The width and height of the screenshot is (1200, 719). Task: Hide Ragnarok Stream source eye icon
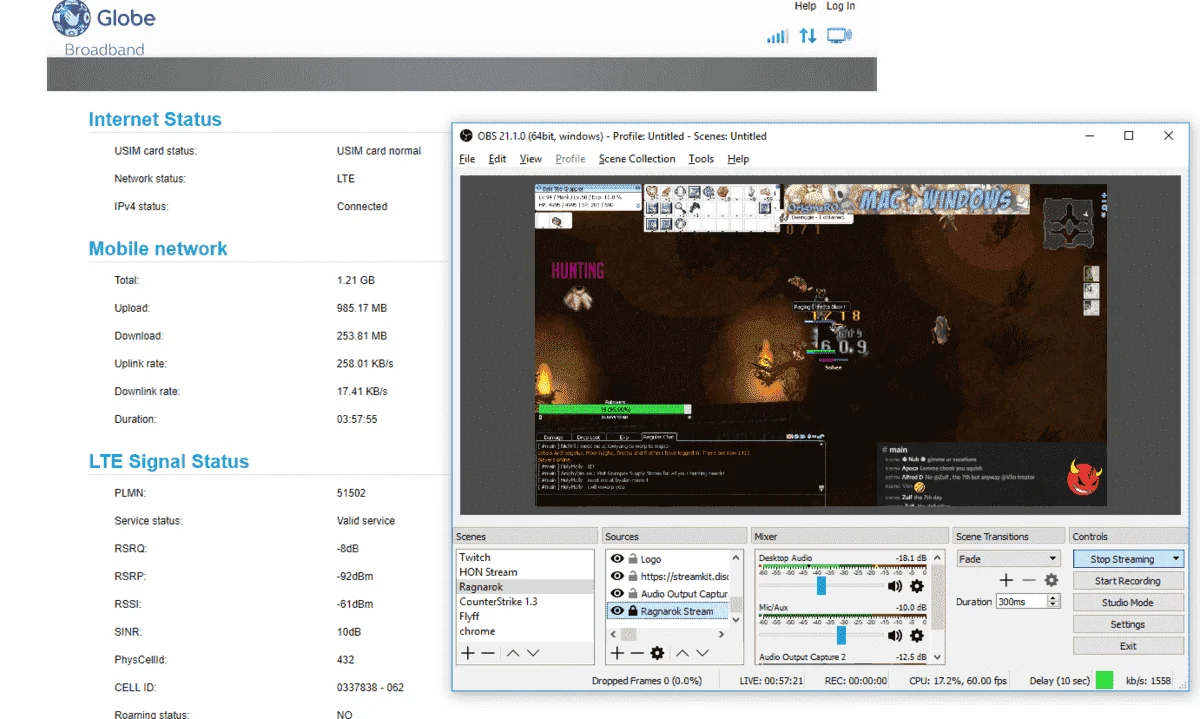point(617,610)
